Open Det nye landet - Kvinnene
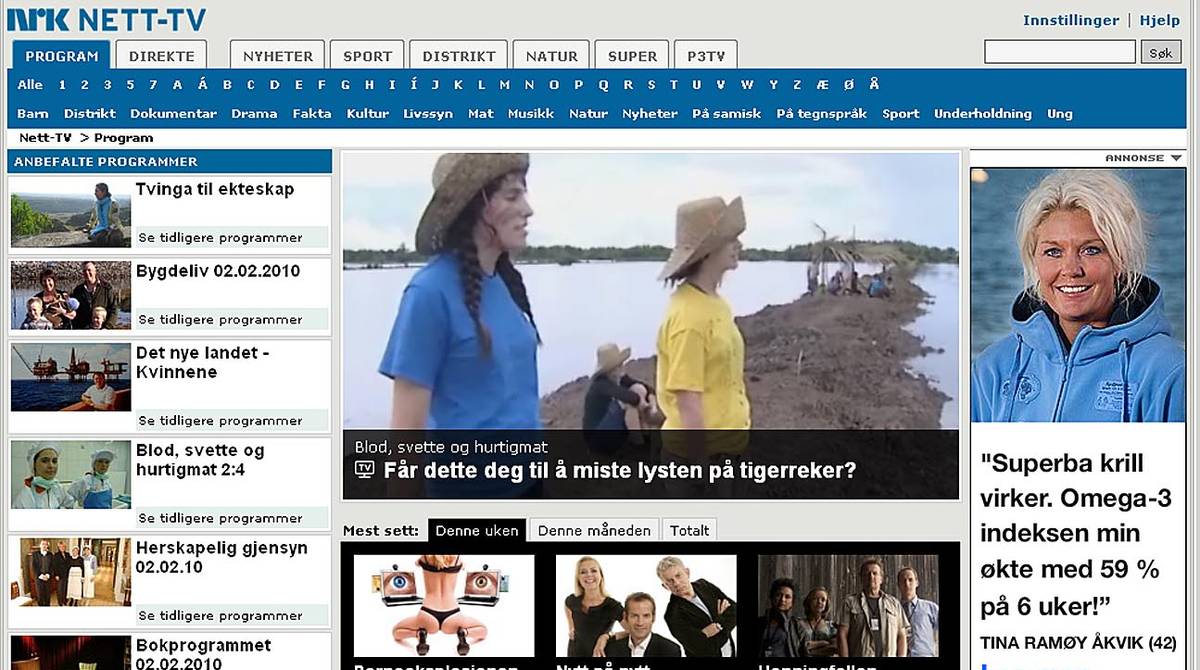The image size is (1200, 670). [203, 362]
